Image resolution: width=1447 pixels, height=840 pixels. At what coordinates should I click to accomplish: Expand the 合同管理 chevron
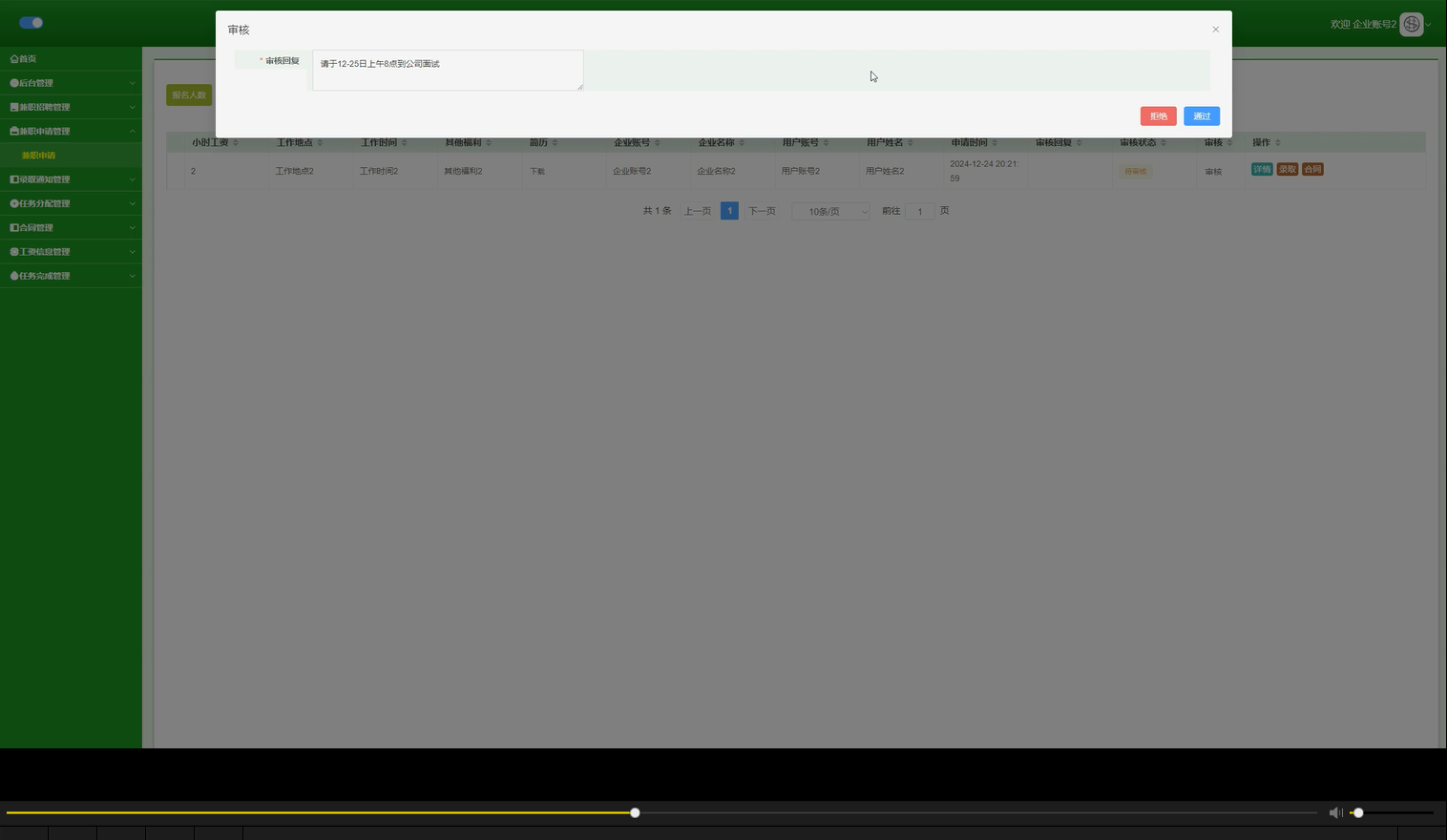133,227
